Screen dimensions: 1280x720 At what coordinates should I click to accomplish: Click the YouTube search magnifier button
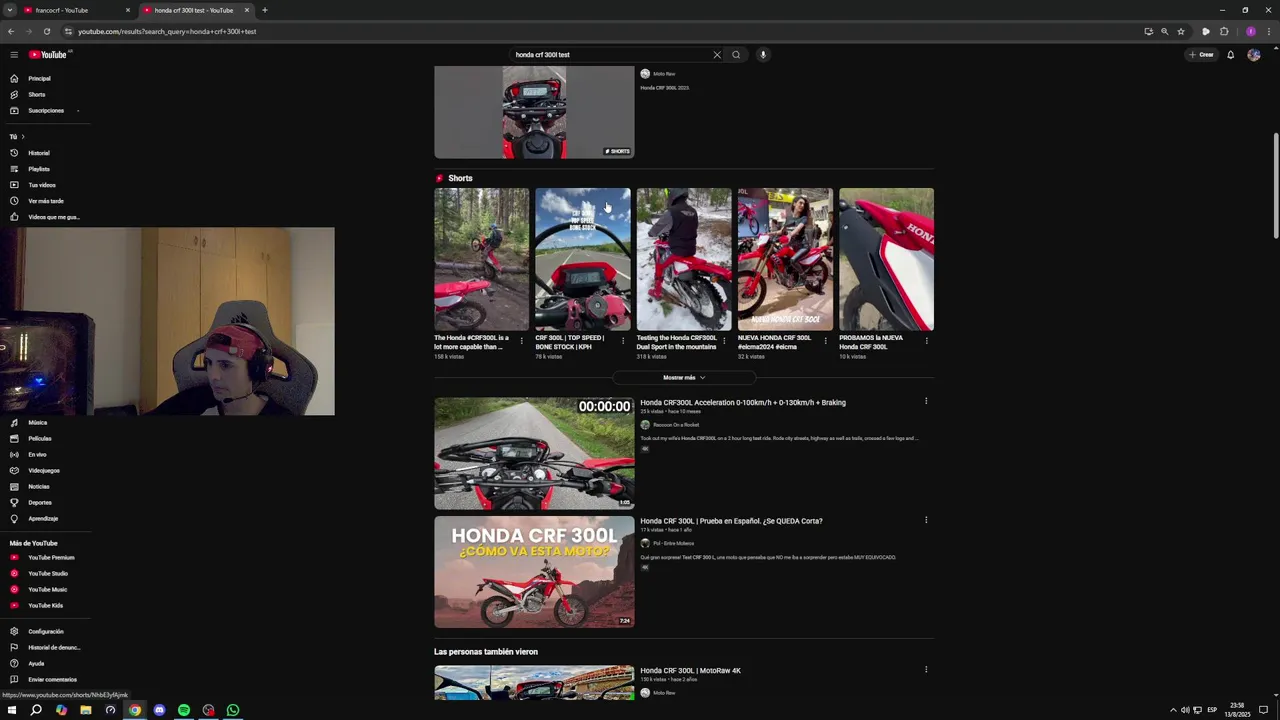coord(736,55)
